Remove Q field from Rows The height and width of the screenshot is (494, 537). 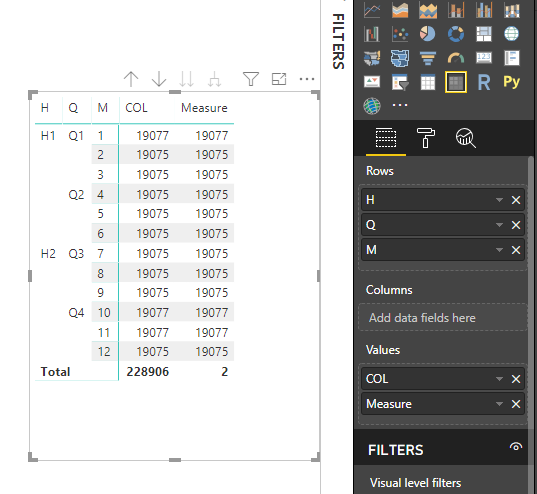(516, 225)
